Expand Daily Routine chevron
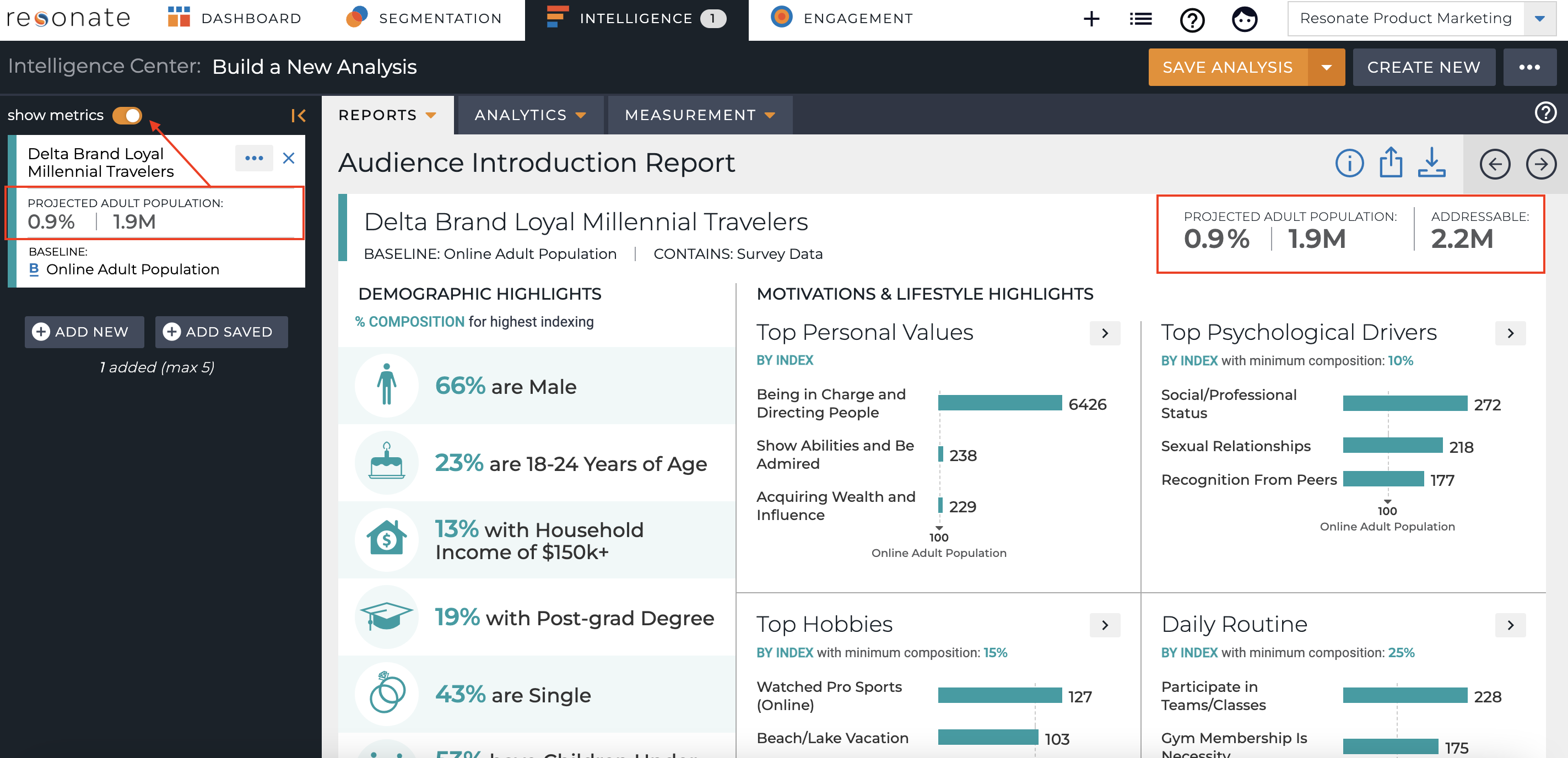This screenshot has height=758, width=1568. click(x=1510, y=625)
